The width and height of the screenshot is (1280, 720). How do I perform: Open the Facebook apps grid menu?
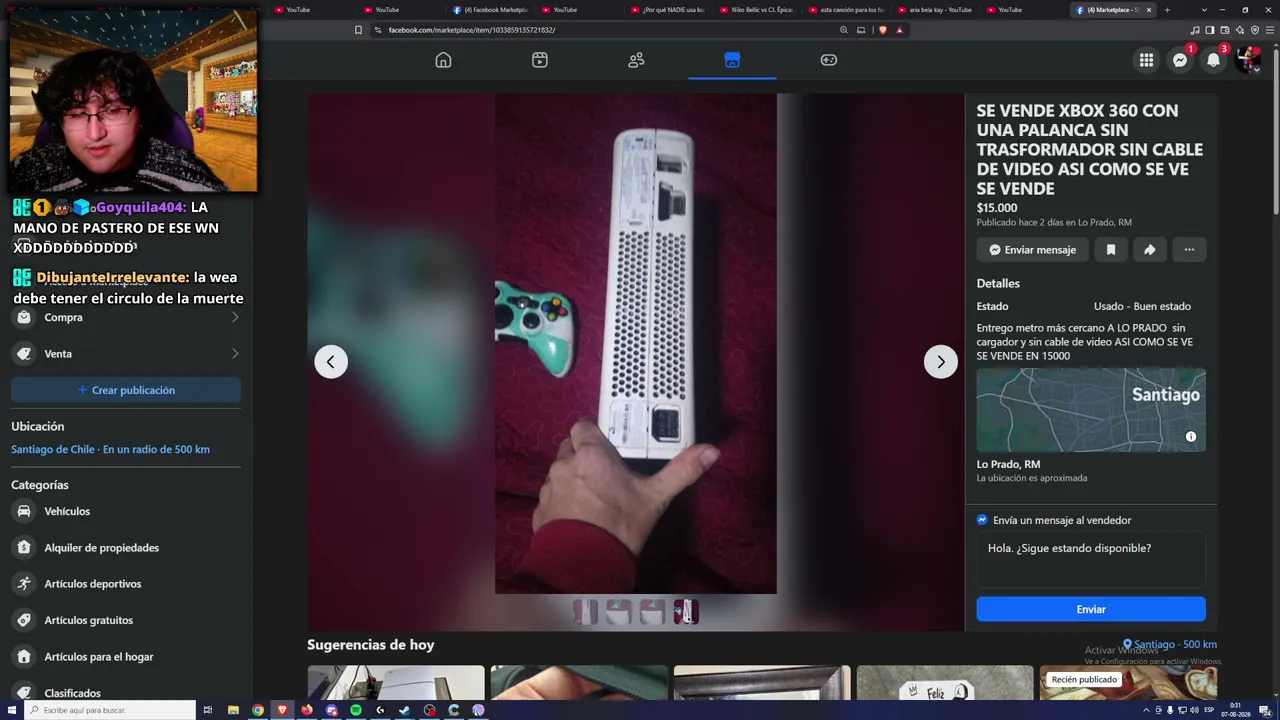click(x=1146, y=60)
